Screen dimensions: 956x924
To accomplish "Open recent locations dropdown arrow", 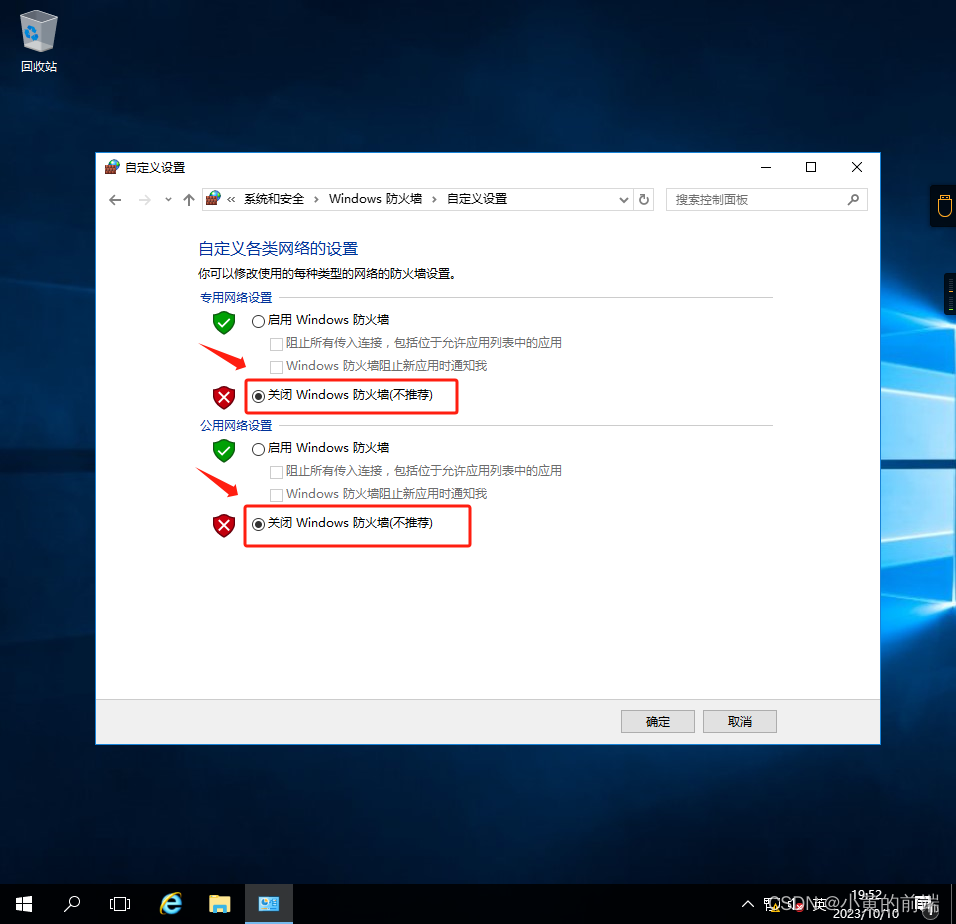I will point(168,199).
